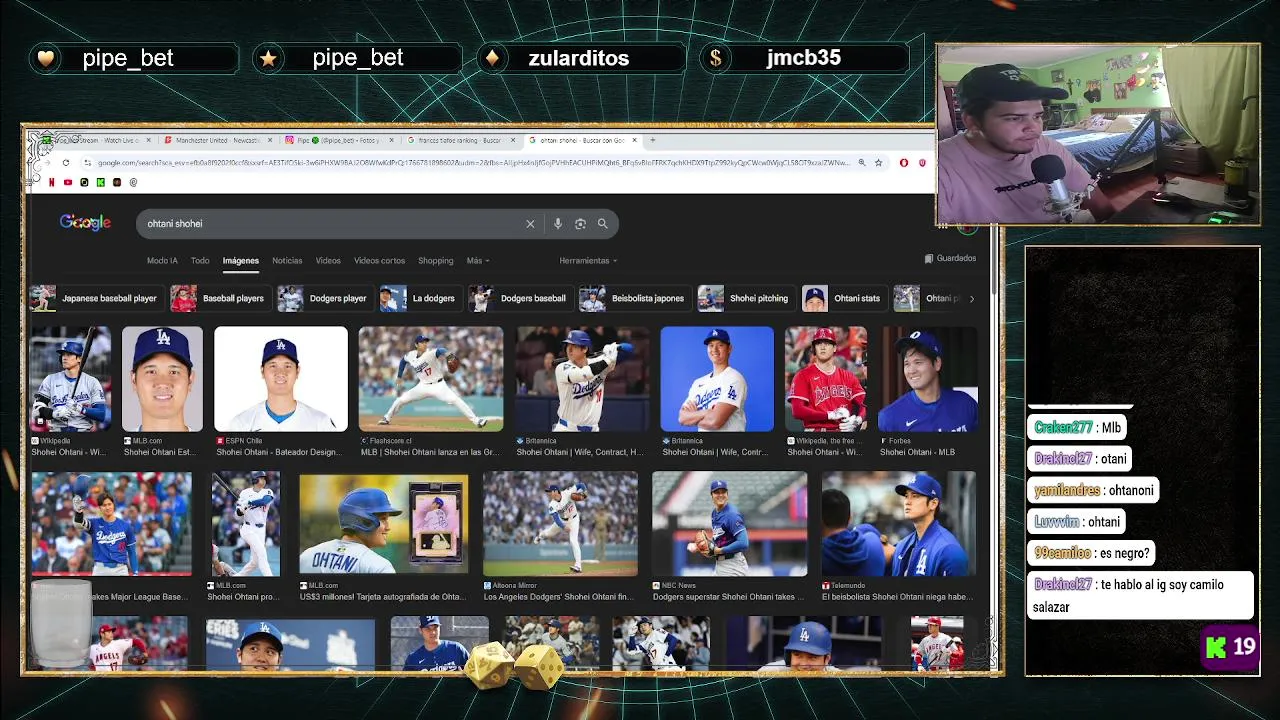Image resolution: width=1280 pixels, height=720 pixels.
Task: Open the MLB.com Ohtani headshot thumbnail
Action: (162, 379)
